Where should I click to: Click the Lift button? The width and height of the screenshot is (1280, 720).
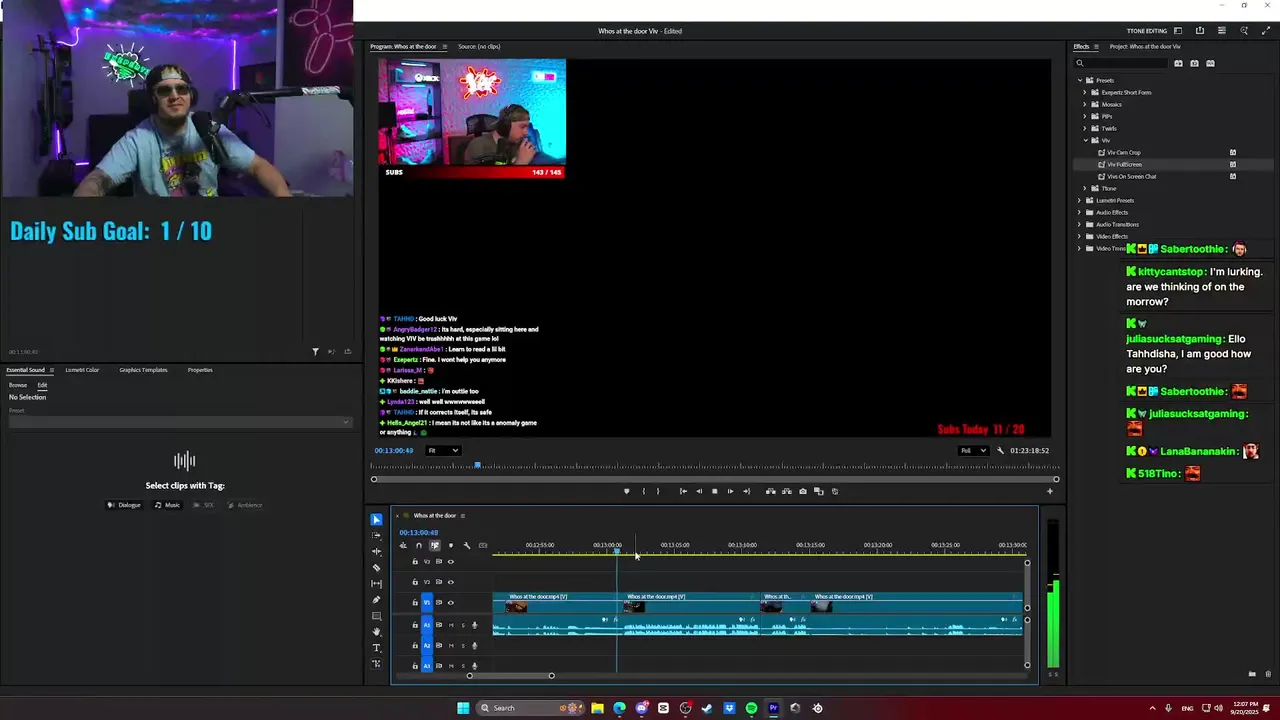coord(770,491)
